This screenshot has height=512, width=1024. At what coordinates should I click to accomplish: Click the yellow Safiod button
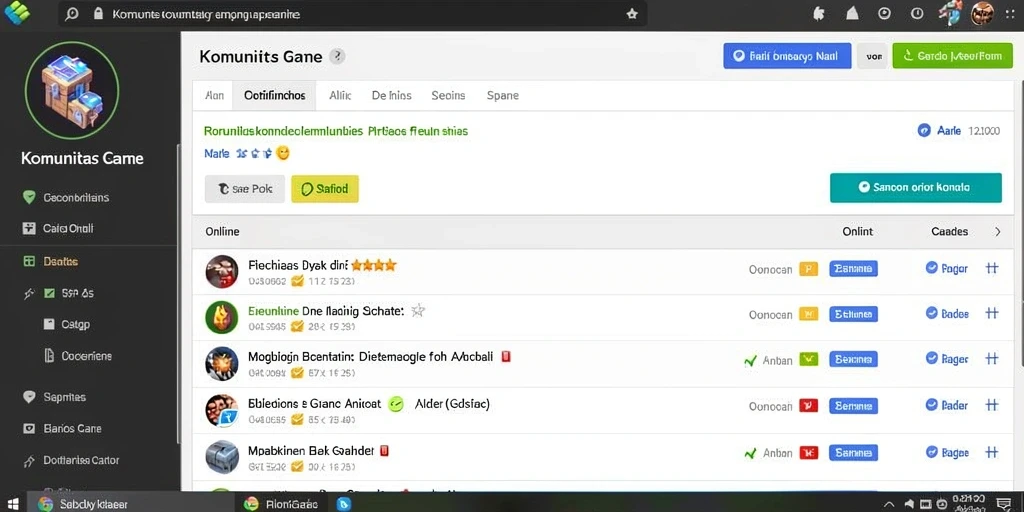click(325, 189)
